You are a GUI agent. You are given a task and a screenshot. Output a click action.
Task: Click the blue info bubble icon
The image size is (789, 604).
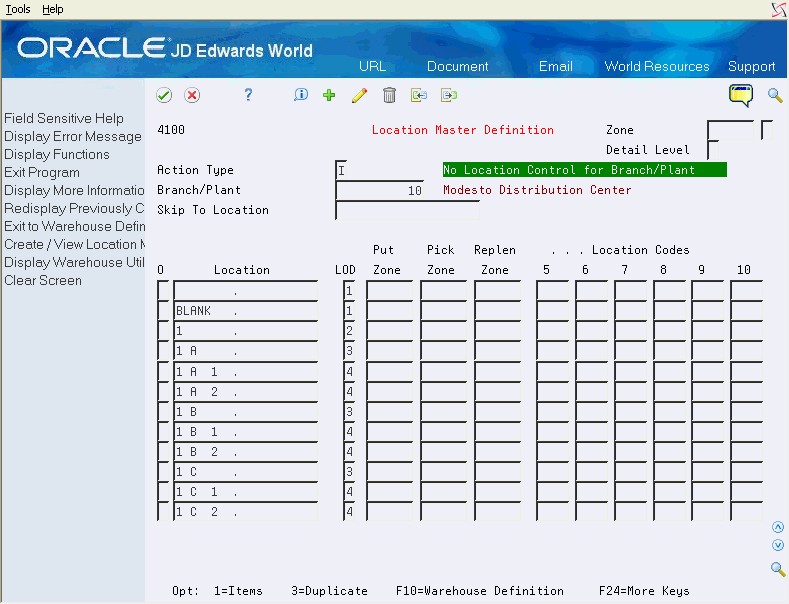301,95
